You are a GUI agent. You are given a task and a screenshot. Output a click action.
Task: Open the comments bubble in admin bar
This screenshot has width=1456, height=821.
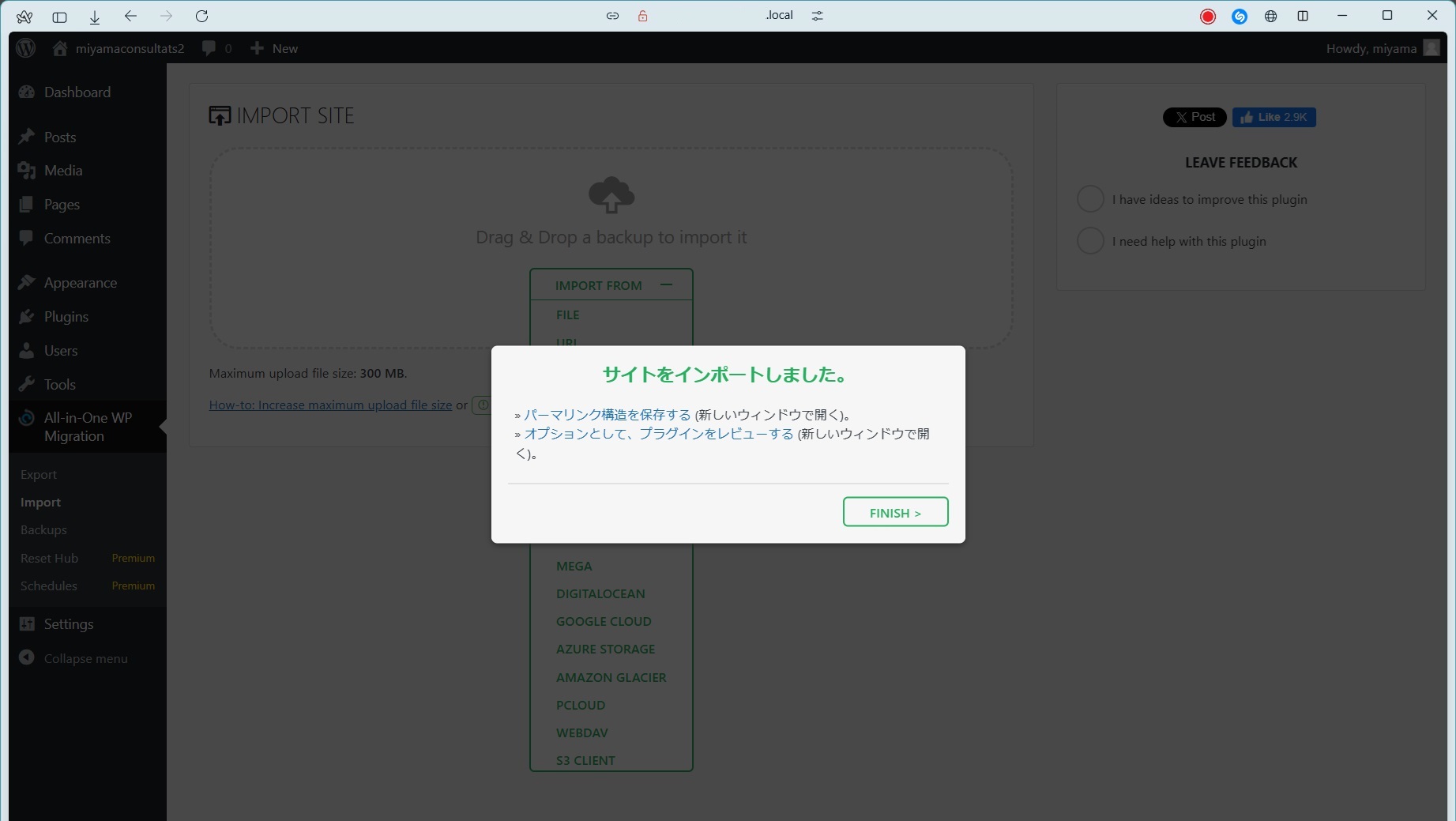tap(216, 48)
